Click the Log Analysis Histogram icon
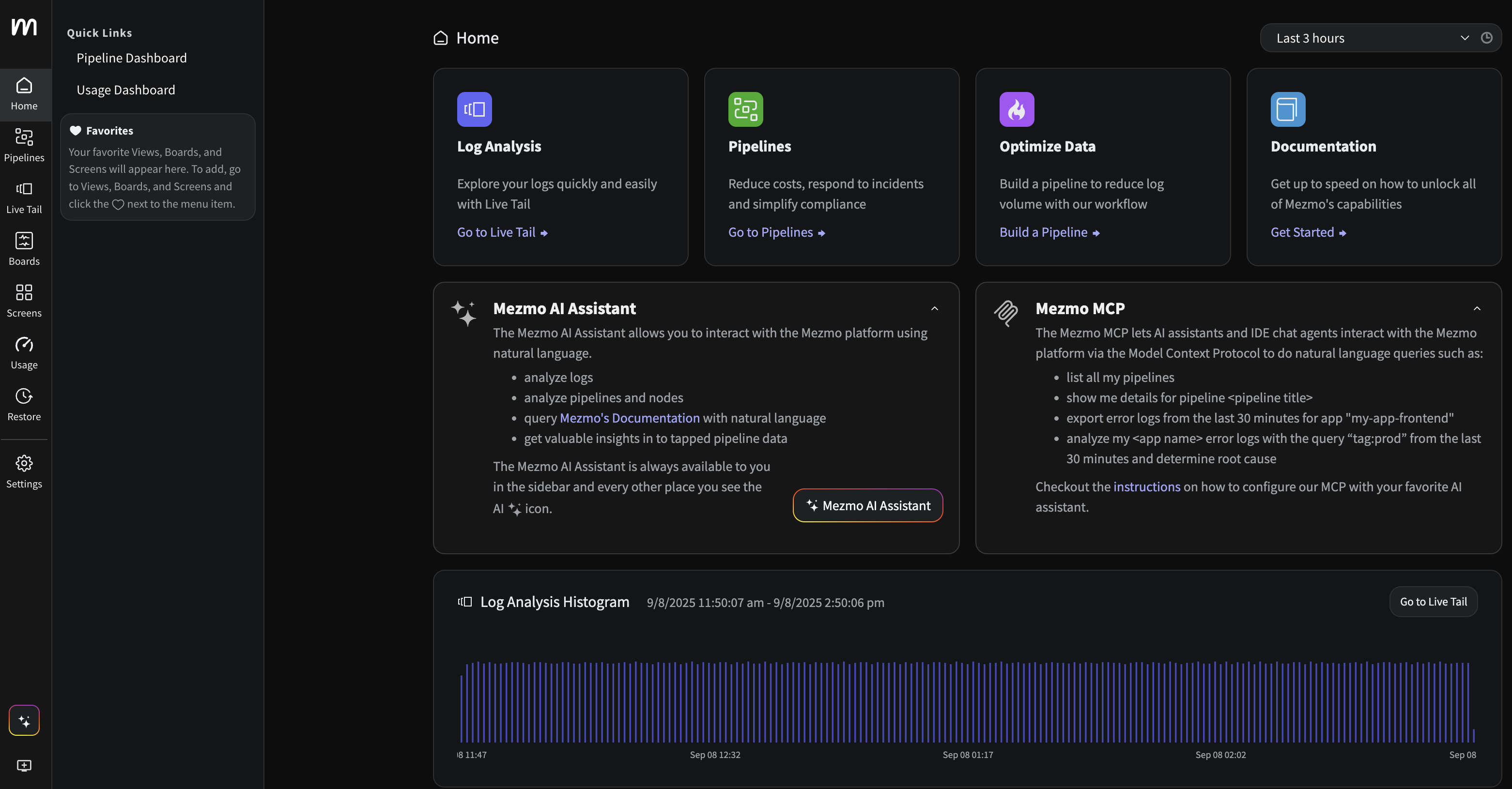1512x789 pixels. click(x=465, y=602)
